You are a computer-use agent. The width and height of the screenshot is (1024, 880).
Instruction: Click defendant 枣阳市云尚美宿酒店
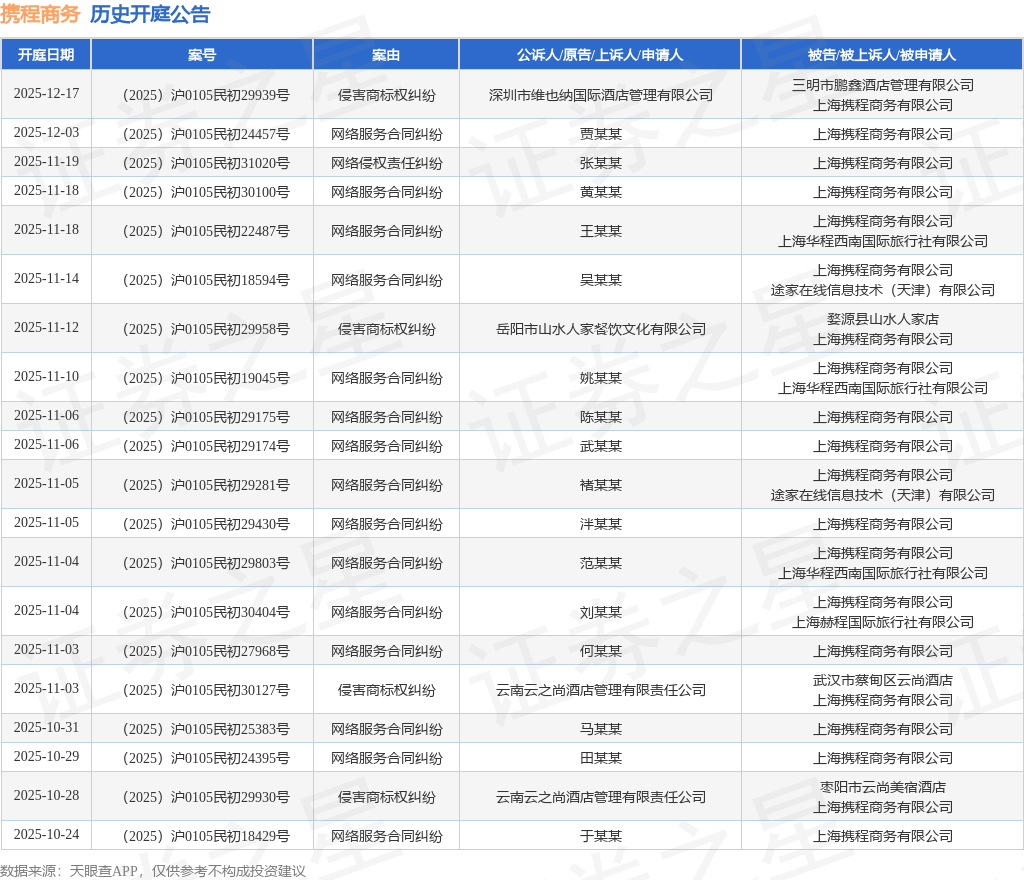883,787
